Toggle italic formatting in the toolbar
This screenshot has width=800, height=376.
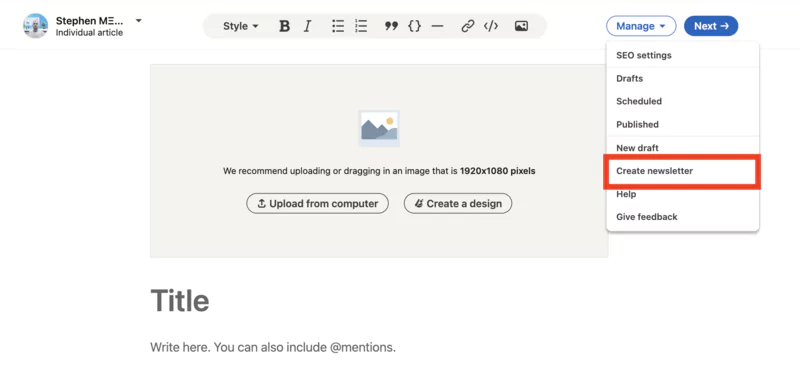click(307, 26)
